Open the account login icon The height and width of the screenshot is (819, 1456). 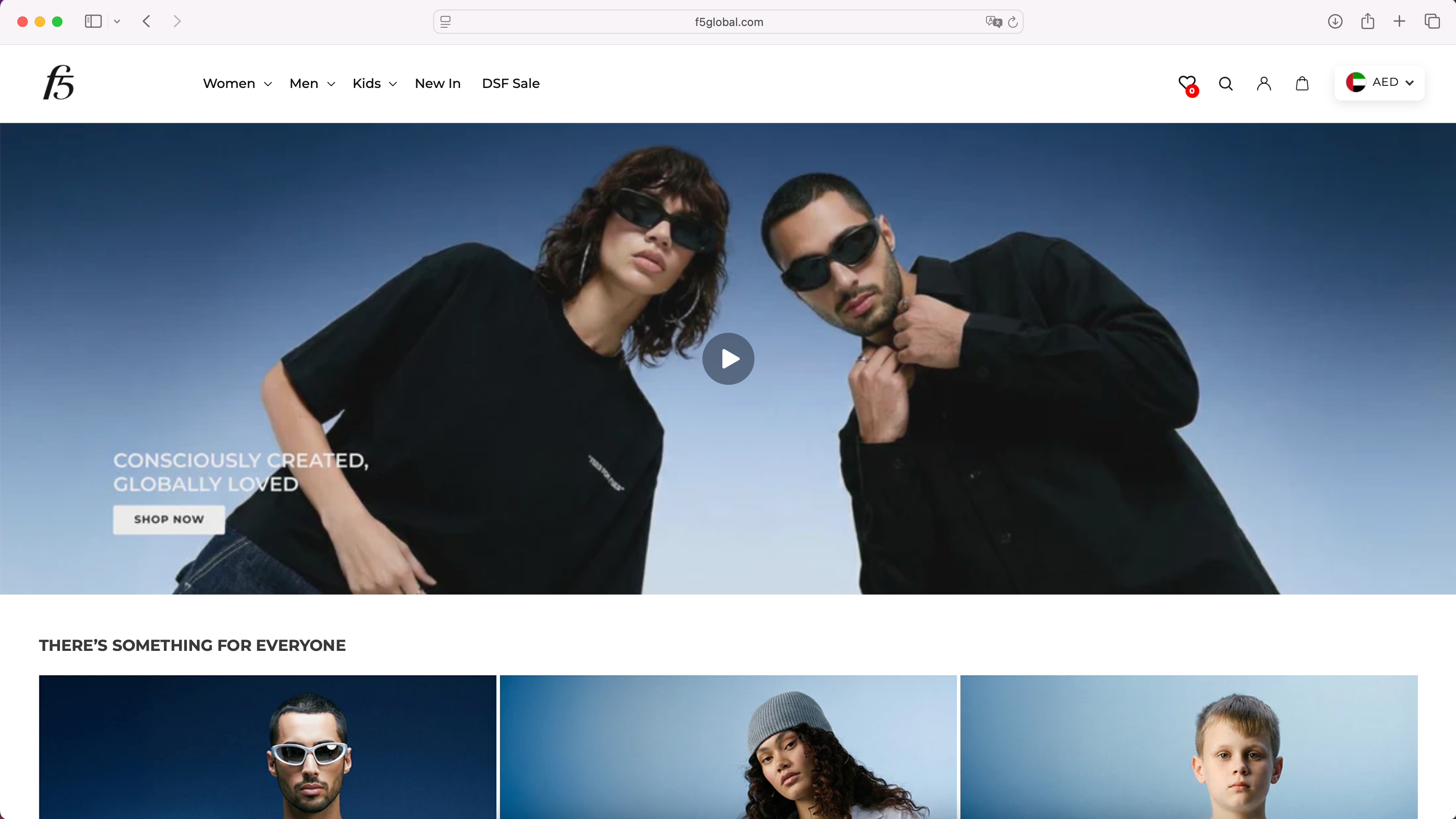1264,83
